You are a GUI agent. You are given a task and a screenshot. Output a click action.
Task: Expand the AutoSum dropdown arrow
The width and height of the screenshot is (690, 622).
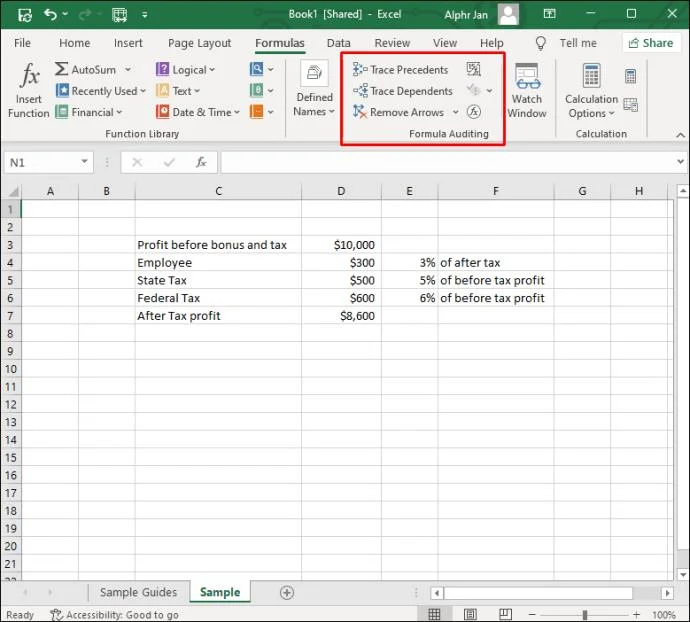(128, 70)
